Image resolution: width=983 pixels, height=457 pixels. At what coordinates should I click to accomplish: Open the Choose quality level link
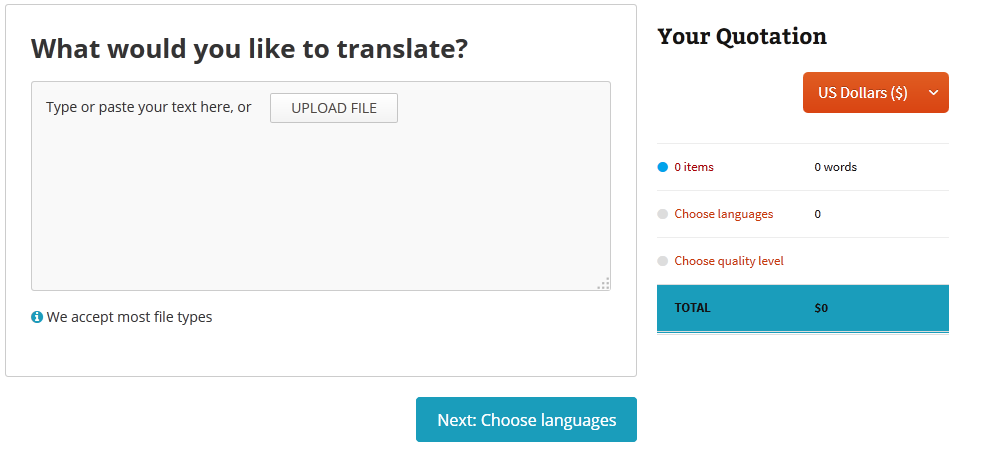pyautogui.click(x=729, y=261)
